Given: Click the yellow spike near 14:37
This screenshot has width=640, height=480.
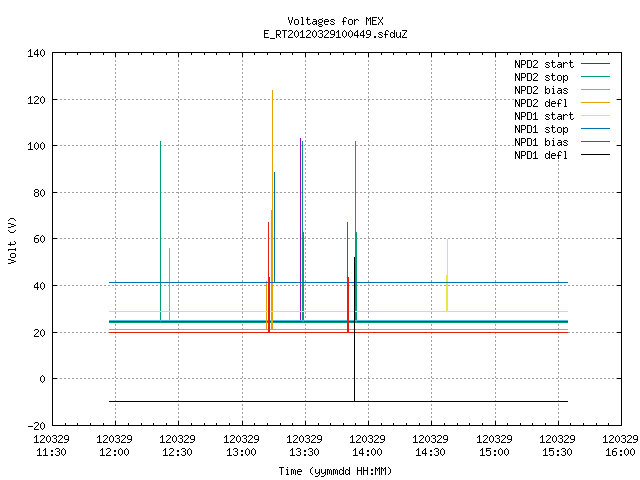Looking at the screenshot, I should point(447,276).
